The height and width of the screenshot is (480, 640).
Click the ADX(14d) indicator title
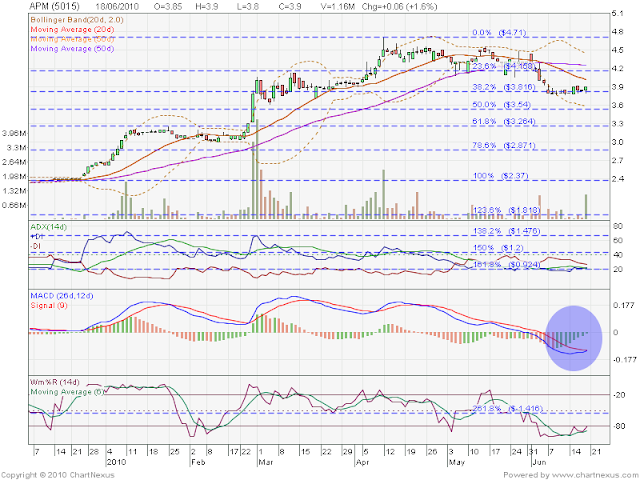coord(48,227)
